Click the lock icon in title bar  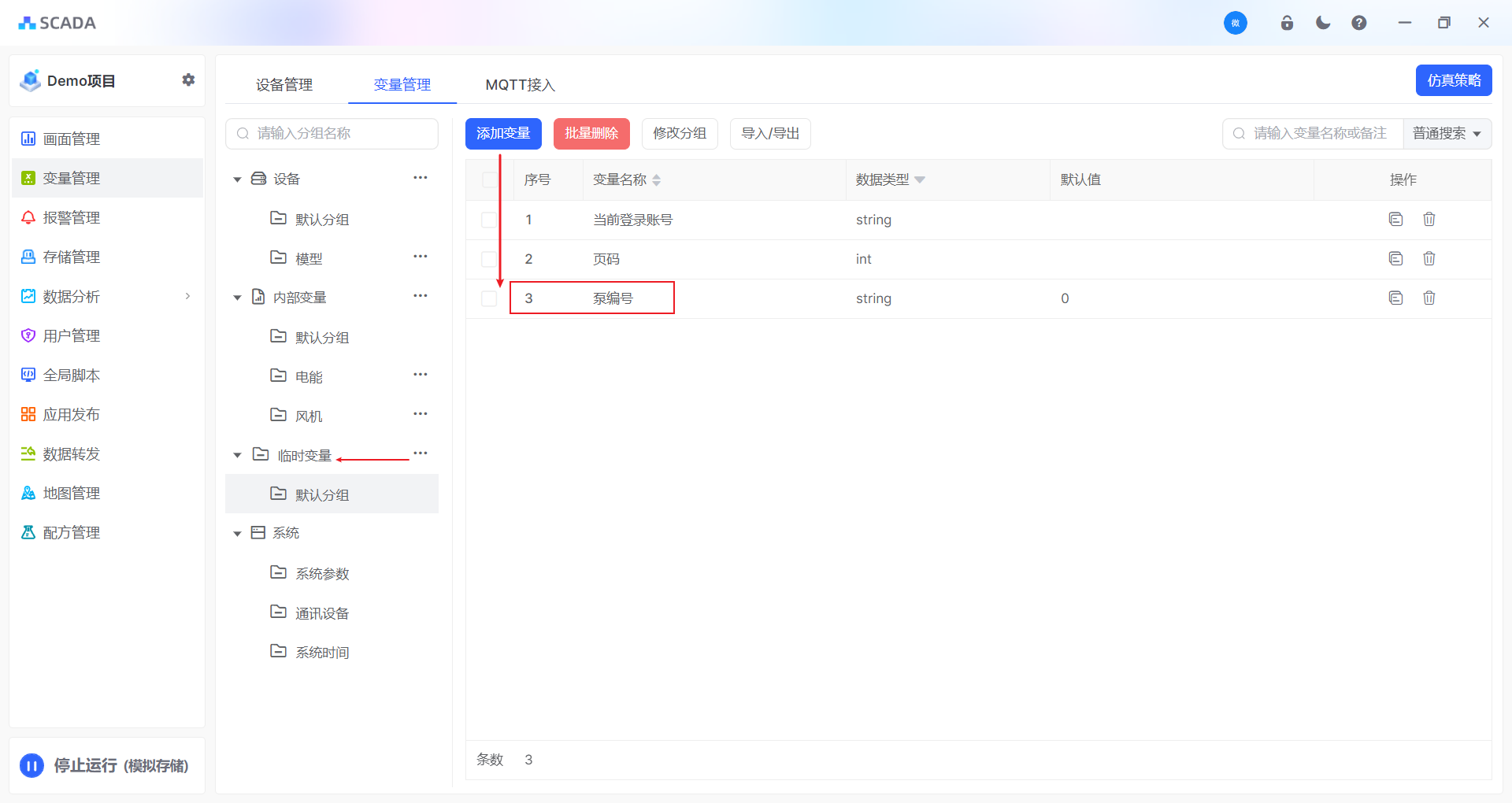point(1287,23)
